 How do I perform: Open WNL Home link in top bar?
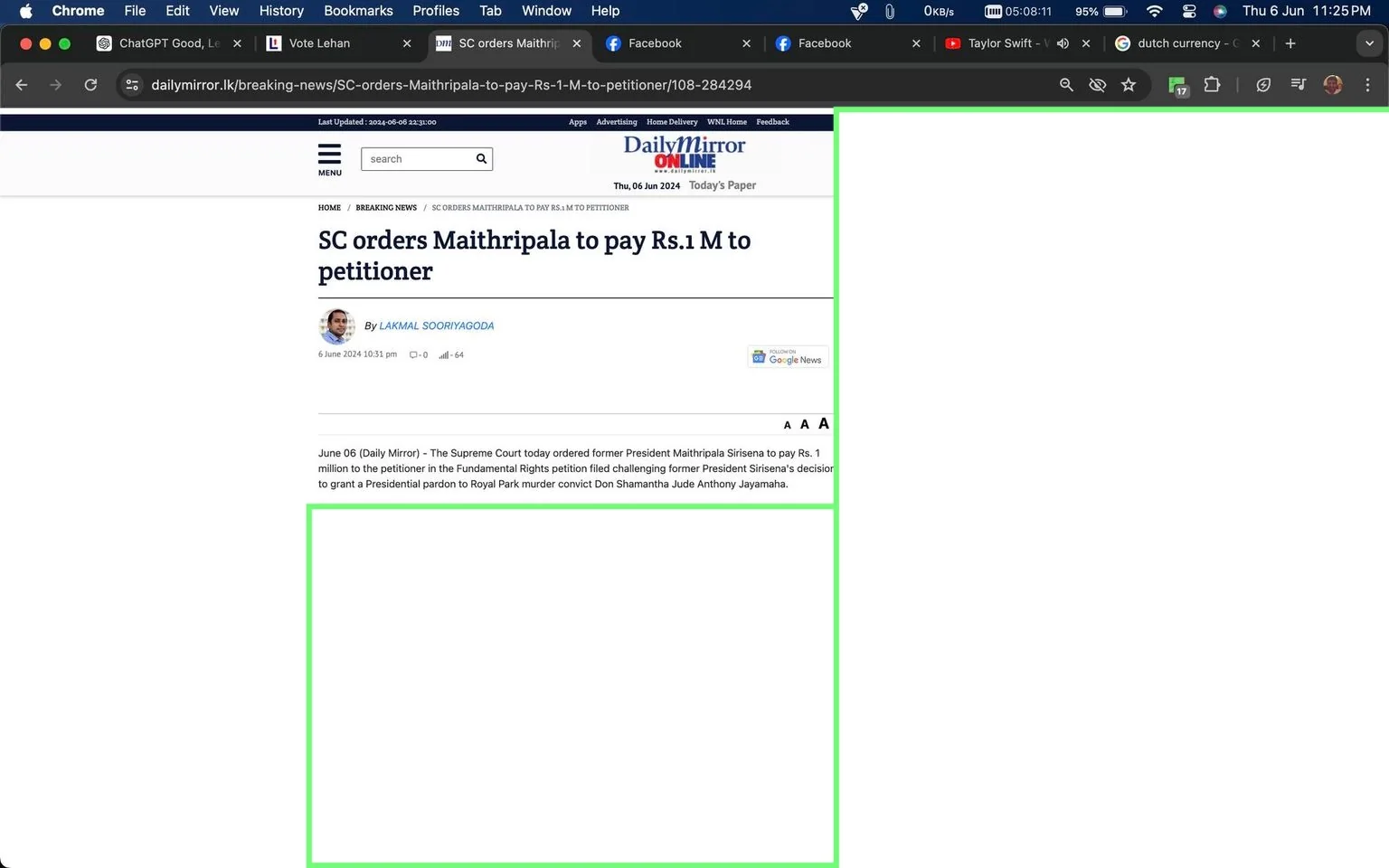(x=727, y=122)
